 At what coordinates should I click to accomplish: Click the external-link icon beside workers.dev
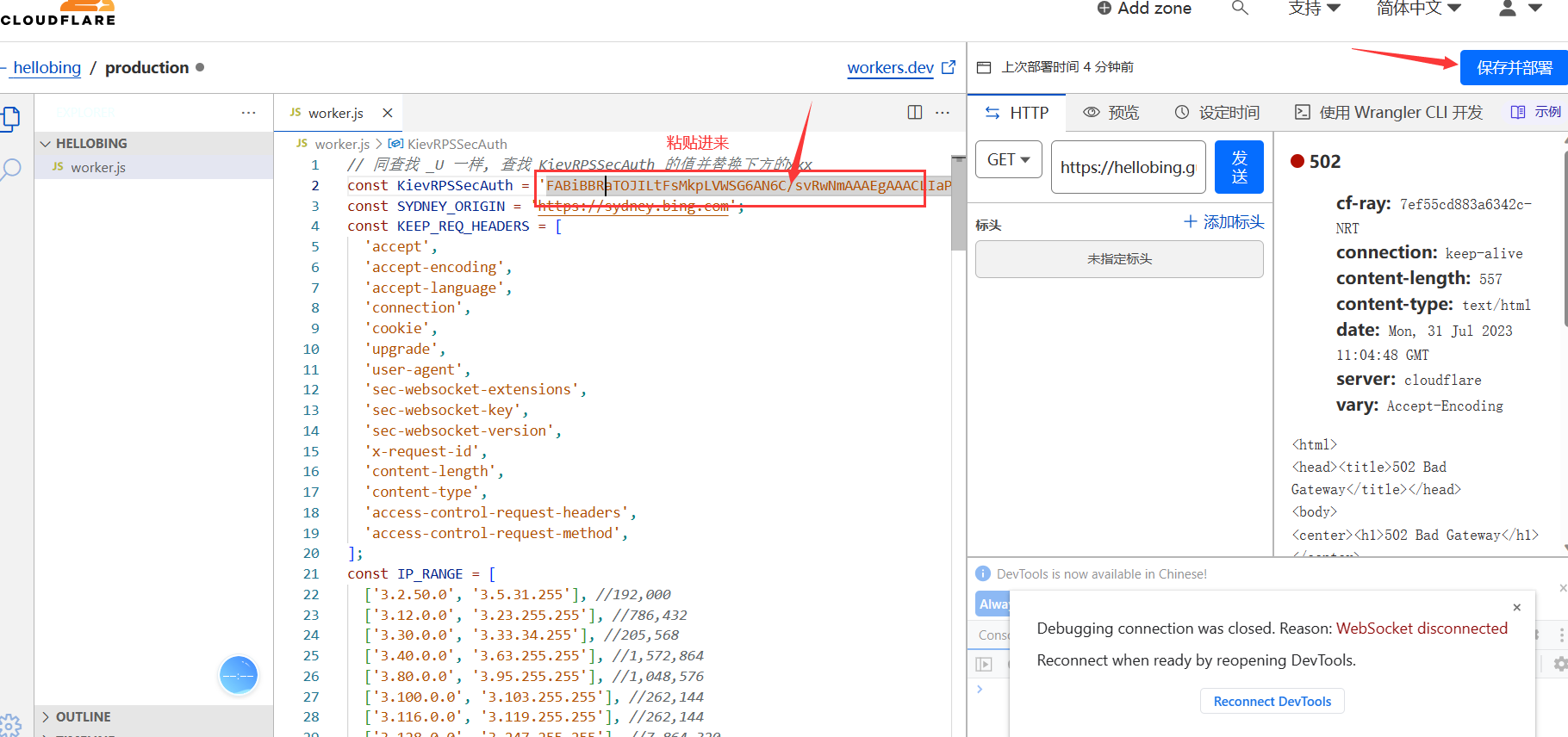pos(949,66)
